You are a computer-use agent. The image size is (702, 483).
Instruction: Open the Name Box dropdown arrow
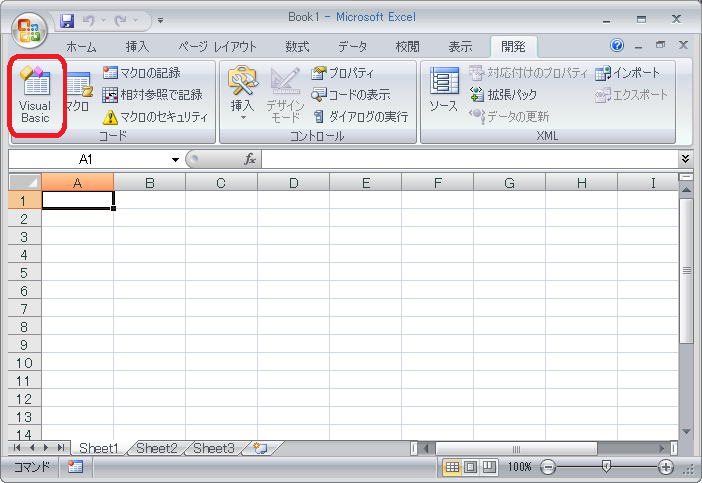176,159
